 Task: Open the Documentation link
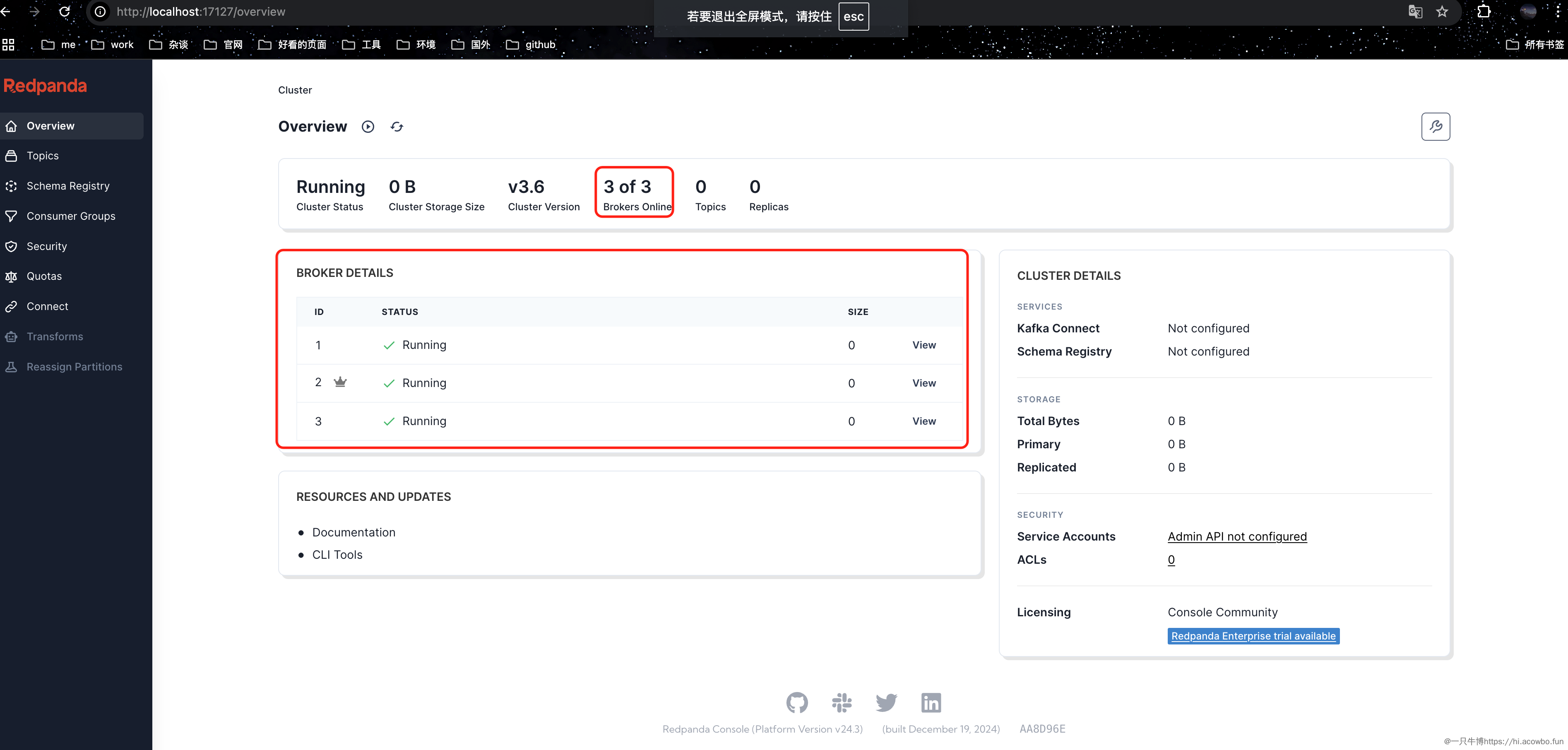354,533
